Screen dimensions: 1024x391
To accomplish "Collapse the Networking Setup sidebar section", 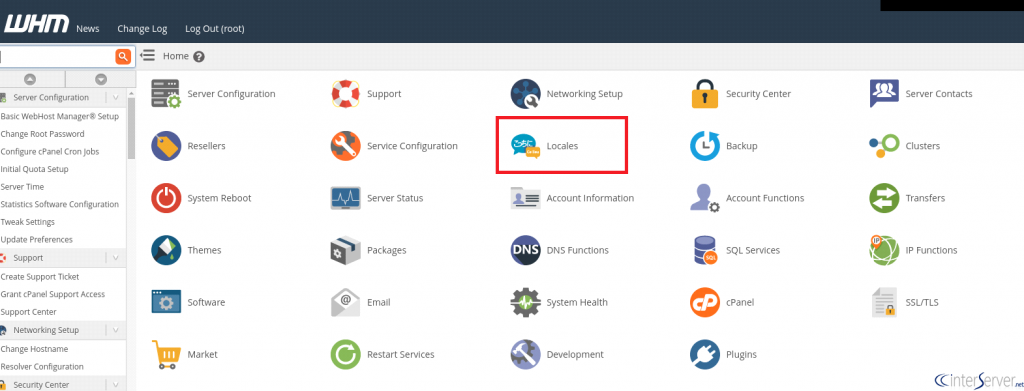I will [116, 330].
